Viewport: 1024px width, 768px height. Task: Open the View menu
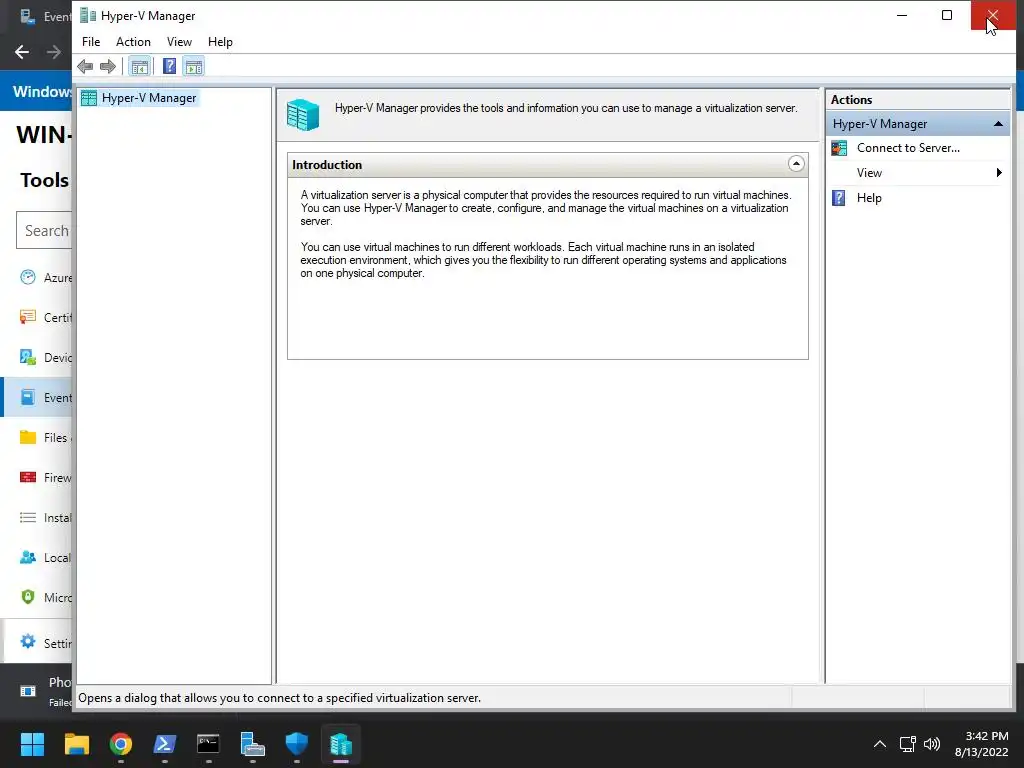pyautogui.click(x=179, y=42)
